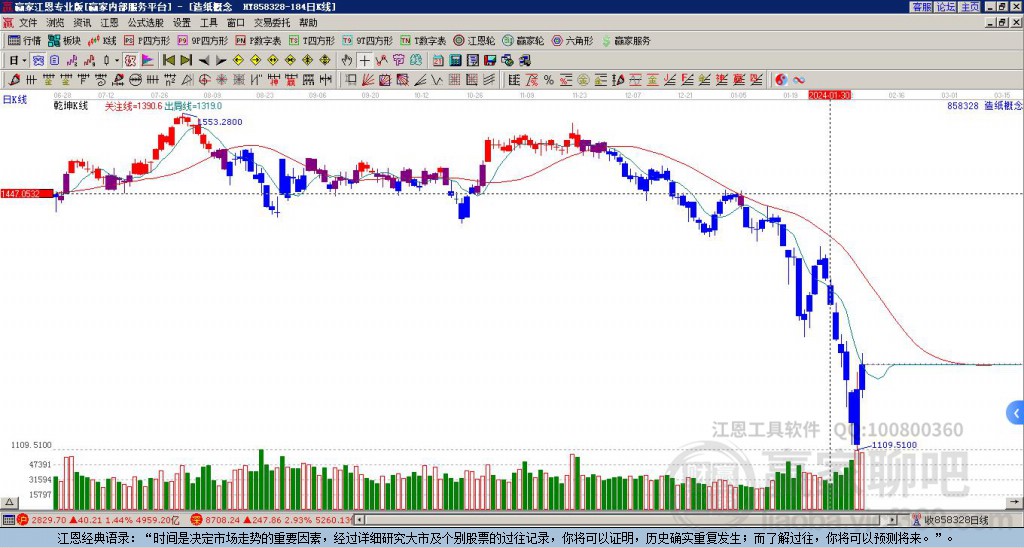Open the 设置 menu

[x=182, y=23]
